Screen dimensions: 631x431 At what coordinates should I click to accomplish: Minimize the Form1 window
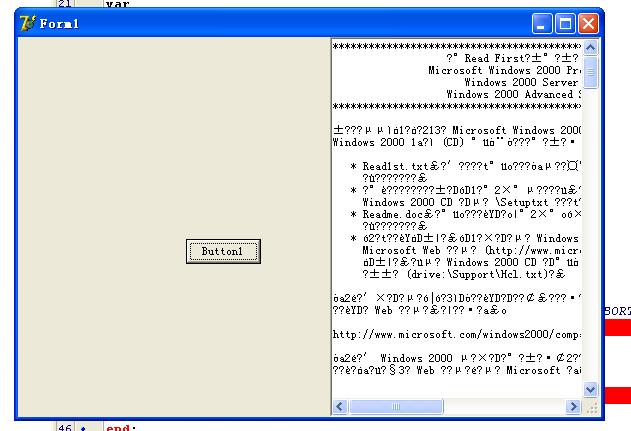tap(542, 23)
